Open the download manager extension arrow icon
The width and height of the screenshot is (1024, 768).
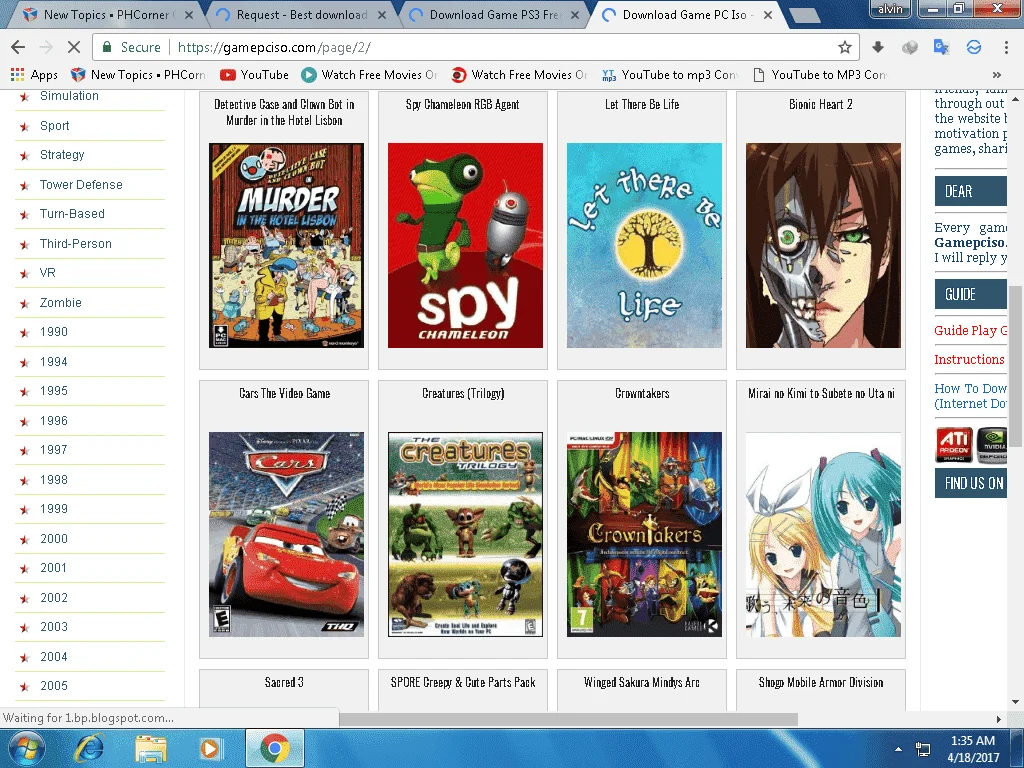[x=878, y=47]
